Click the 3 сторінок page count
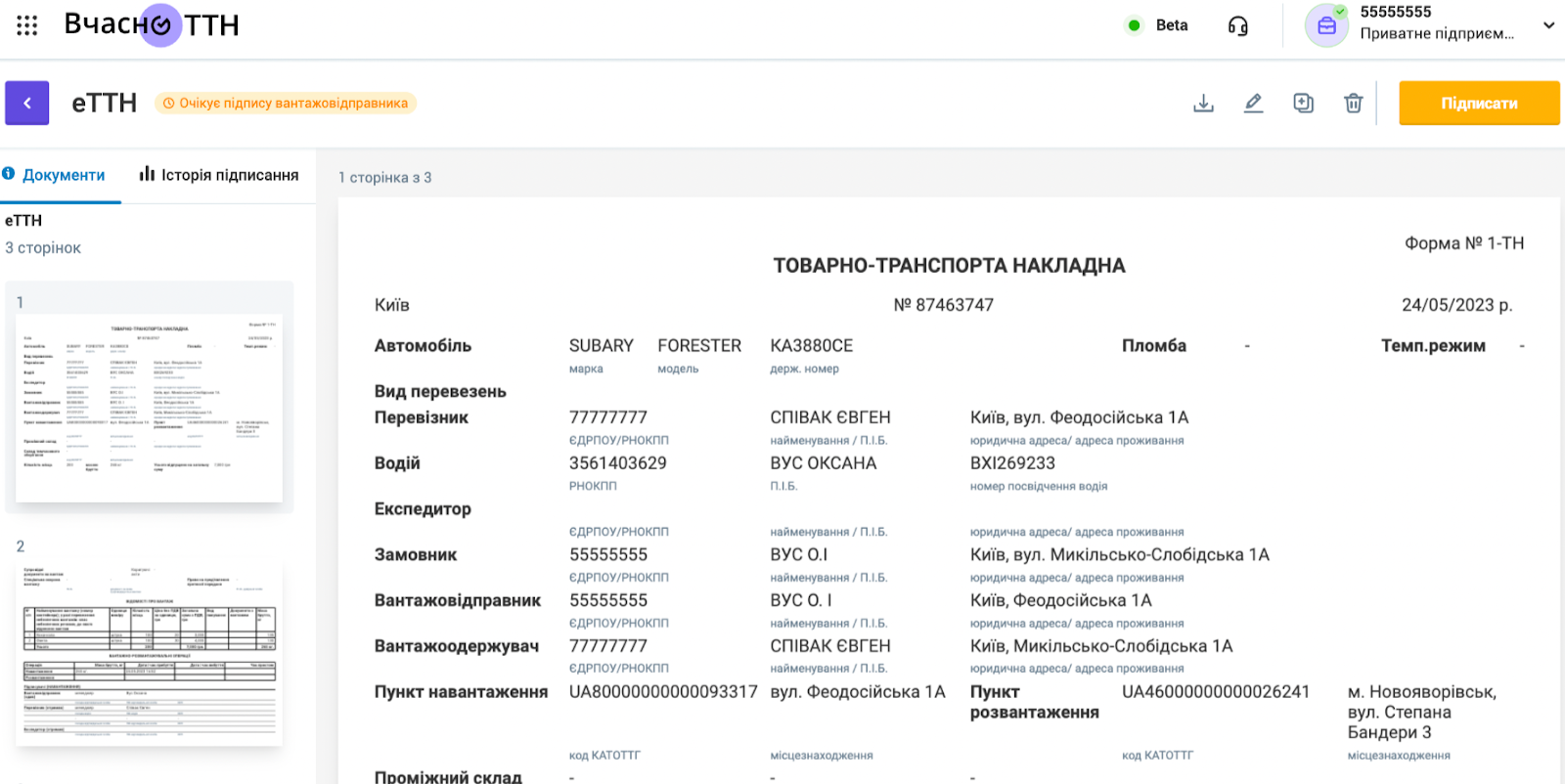 (43, 248)
